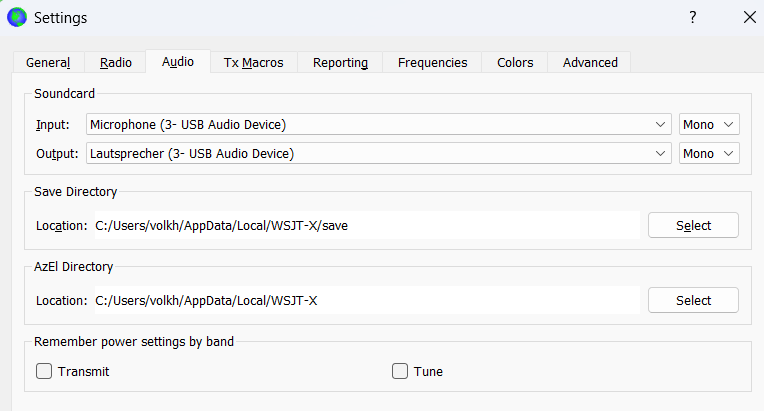
Task: Expand the Input soundcard device dropdown
Action: (x=378, y=124)
